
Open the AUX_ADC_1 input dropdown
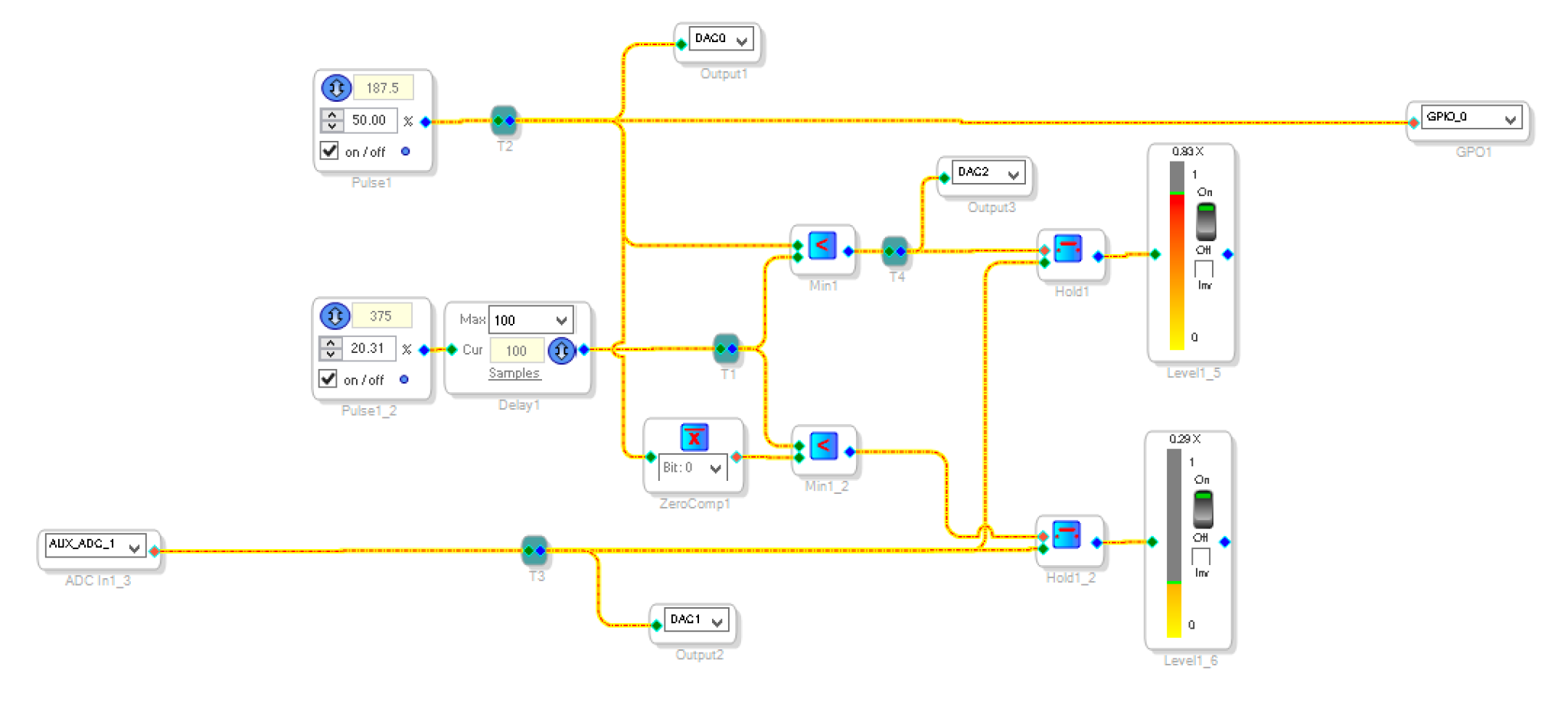96,545
